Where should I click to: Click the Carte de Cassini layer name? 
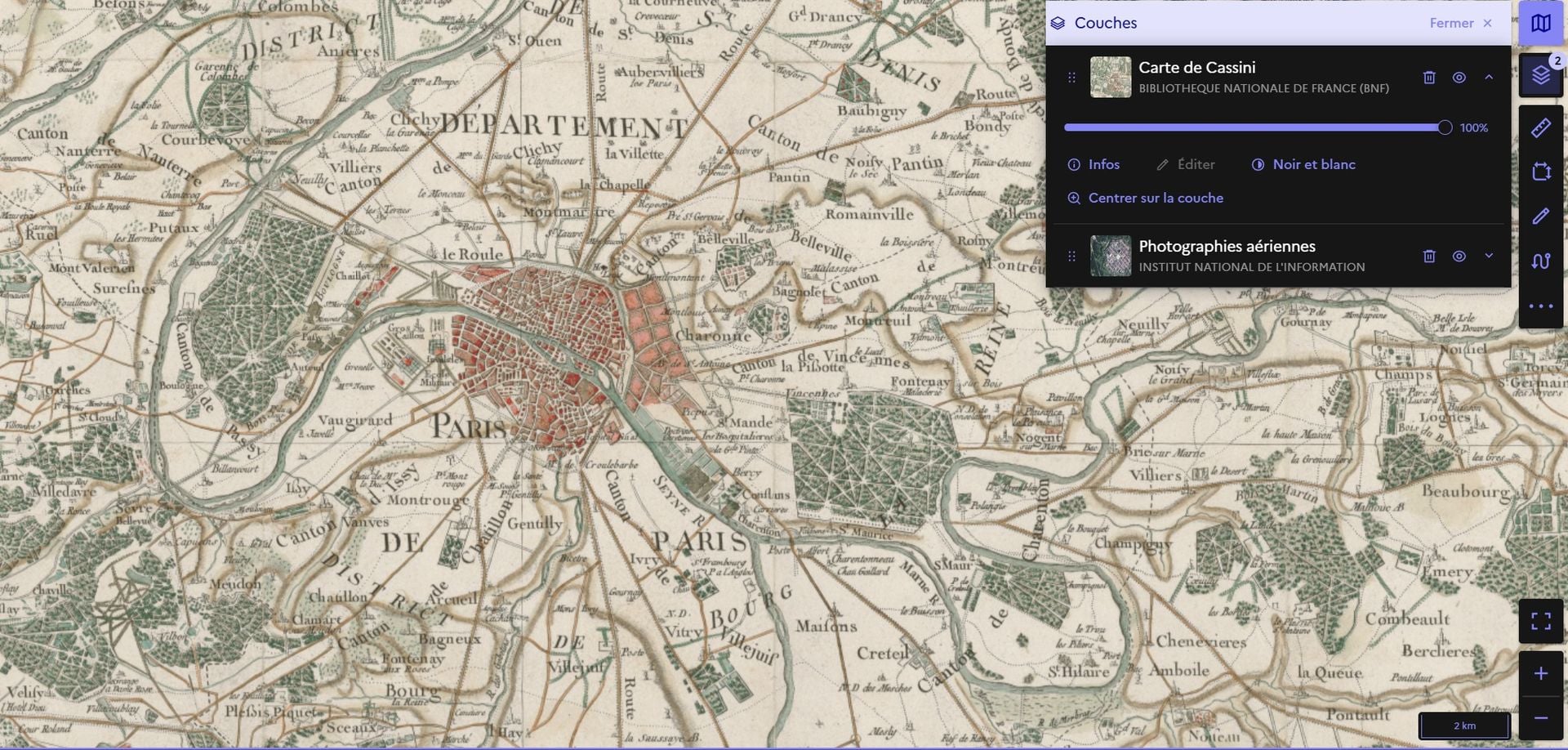pyautogui.click(x=1197, y=68)
